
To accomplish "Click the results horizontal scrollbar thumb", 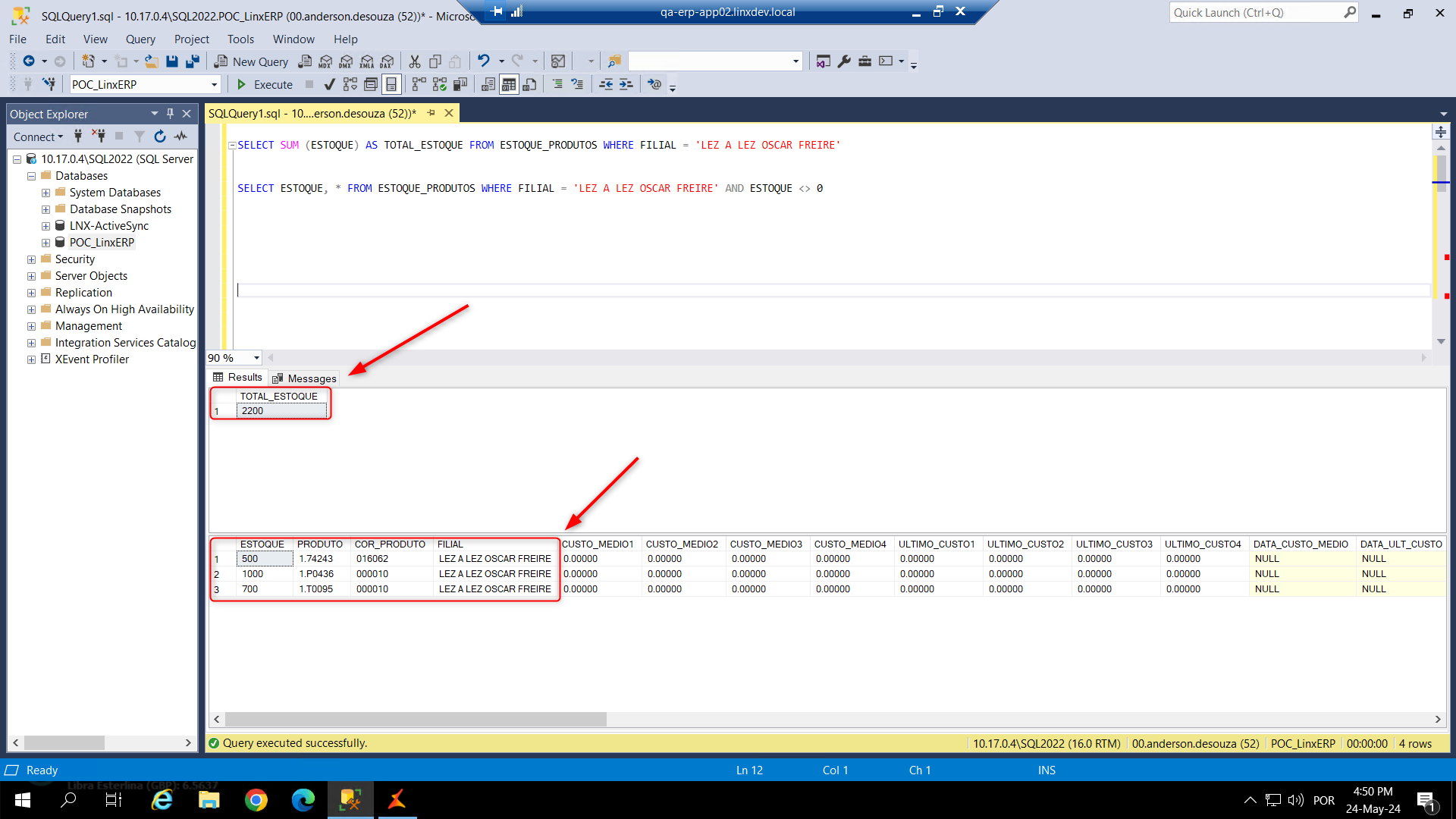I will click(x=416, y=719).
